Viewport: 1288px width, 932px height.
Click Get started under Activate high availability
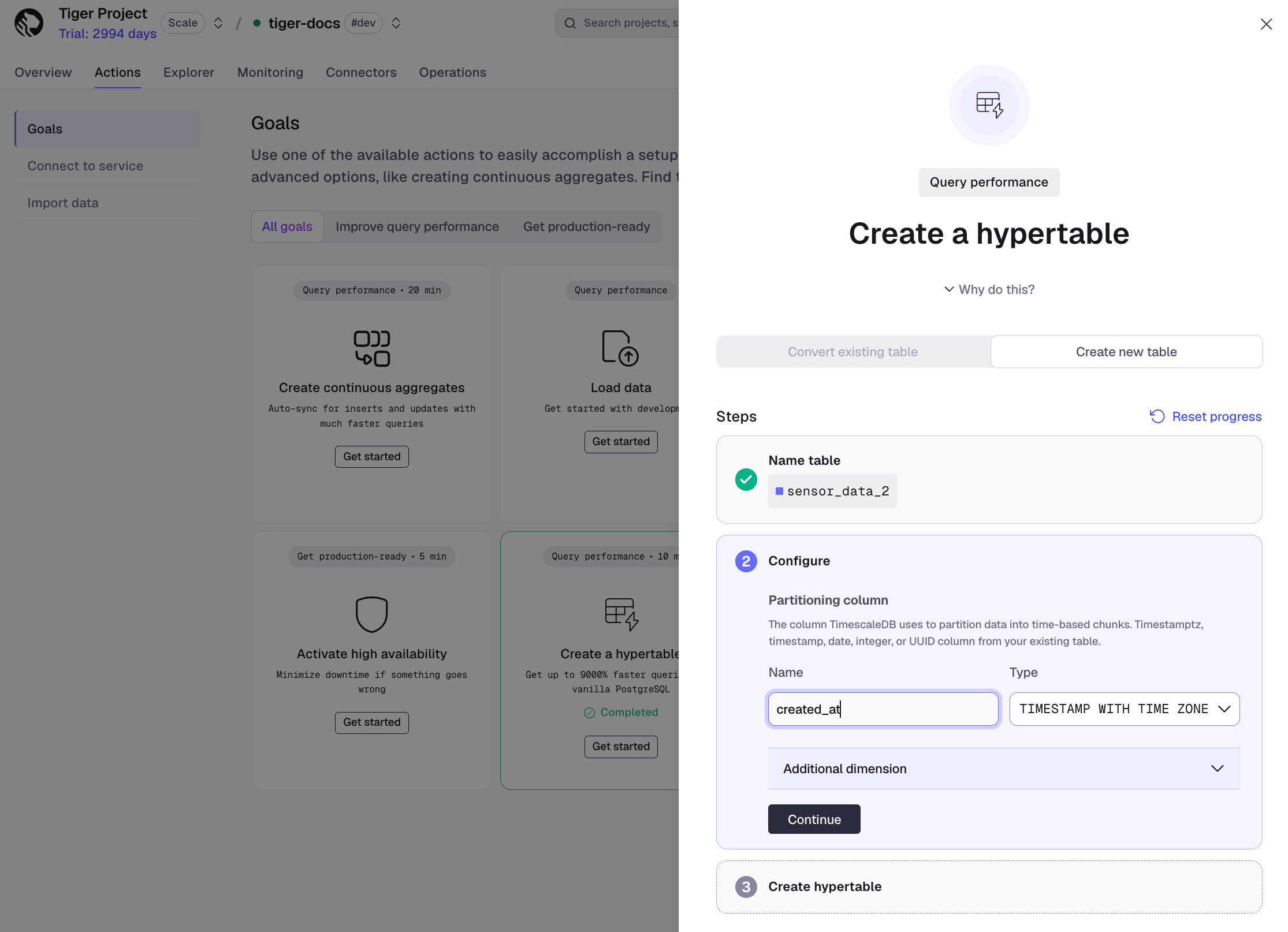[x=372, y=722]
